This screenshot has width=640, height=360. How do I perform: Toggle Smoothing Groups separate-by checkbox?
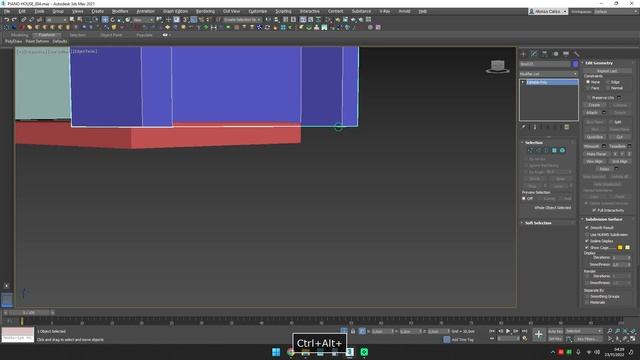[587, 296]
